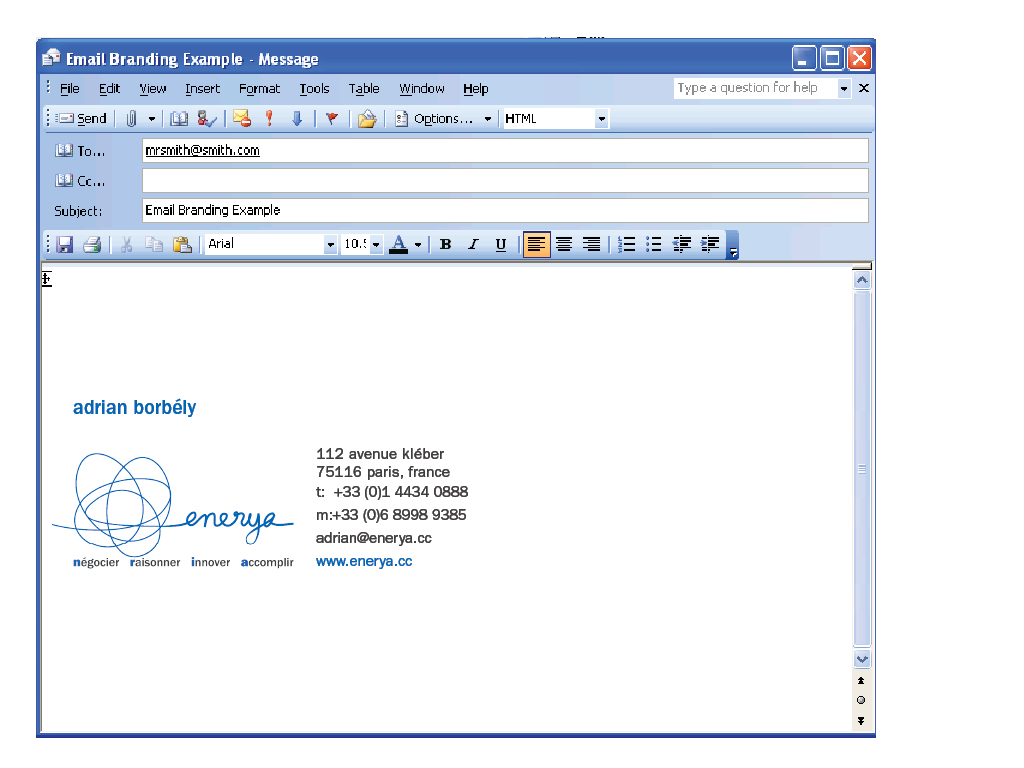The image size is (1024, 768).
Task: Click the To... address book button
Action: (80, 151)
